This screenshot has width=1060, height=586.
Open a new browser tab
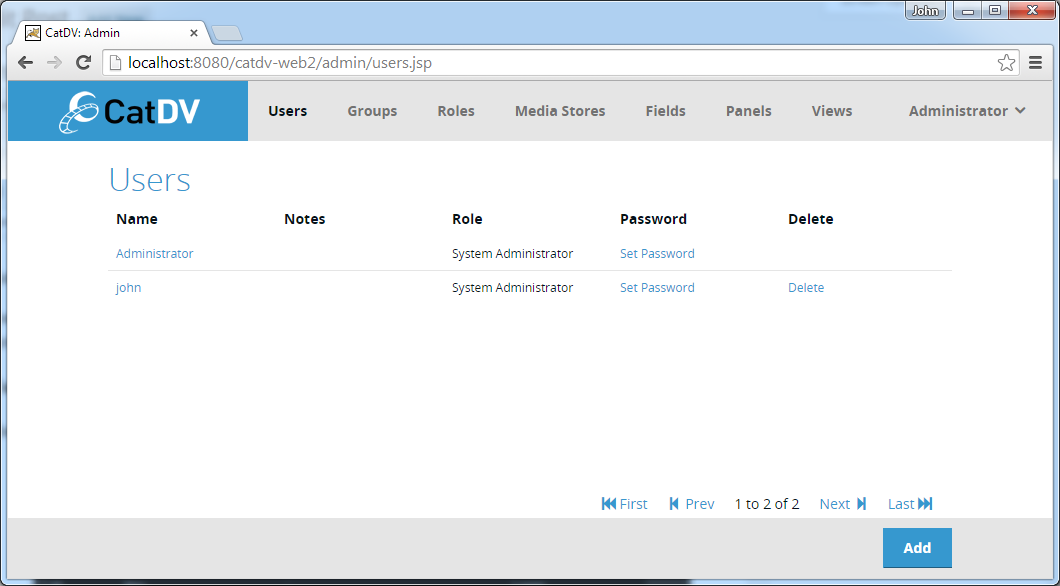(226, 33)
